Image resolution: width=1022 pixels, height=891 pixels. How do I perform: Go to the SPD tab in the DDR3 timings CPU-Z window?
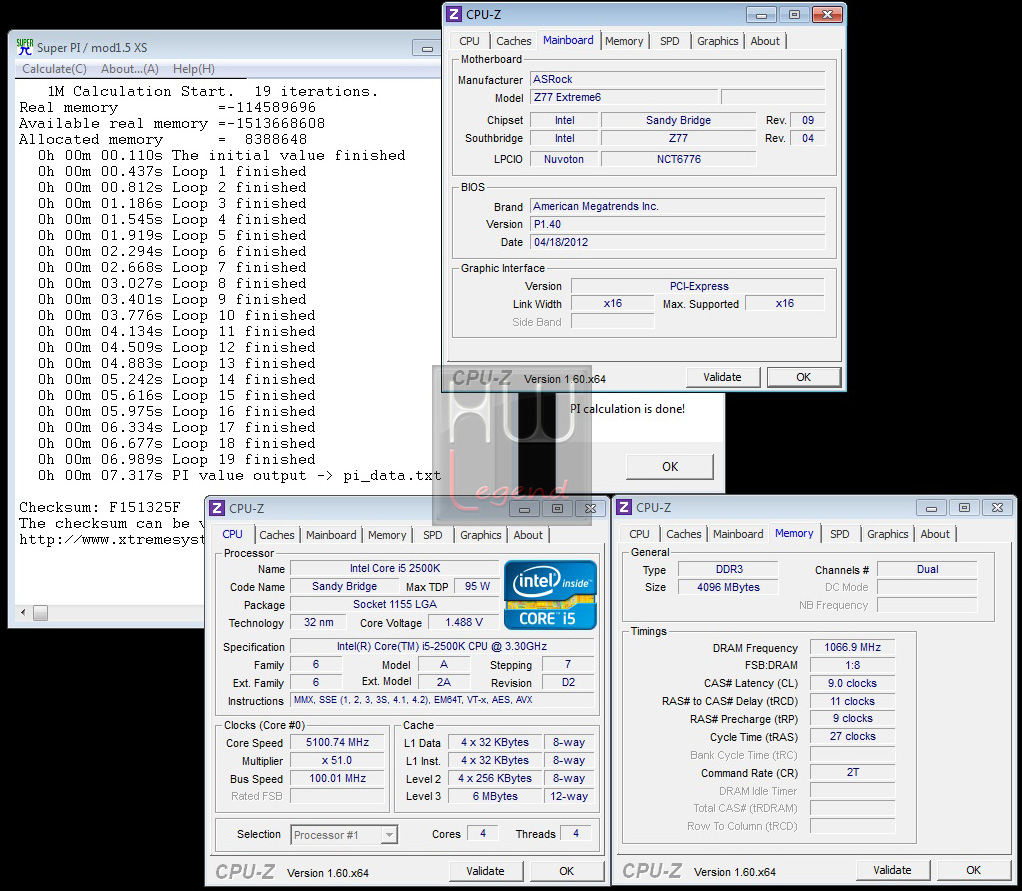point(840,534)
